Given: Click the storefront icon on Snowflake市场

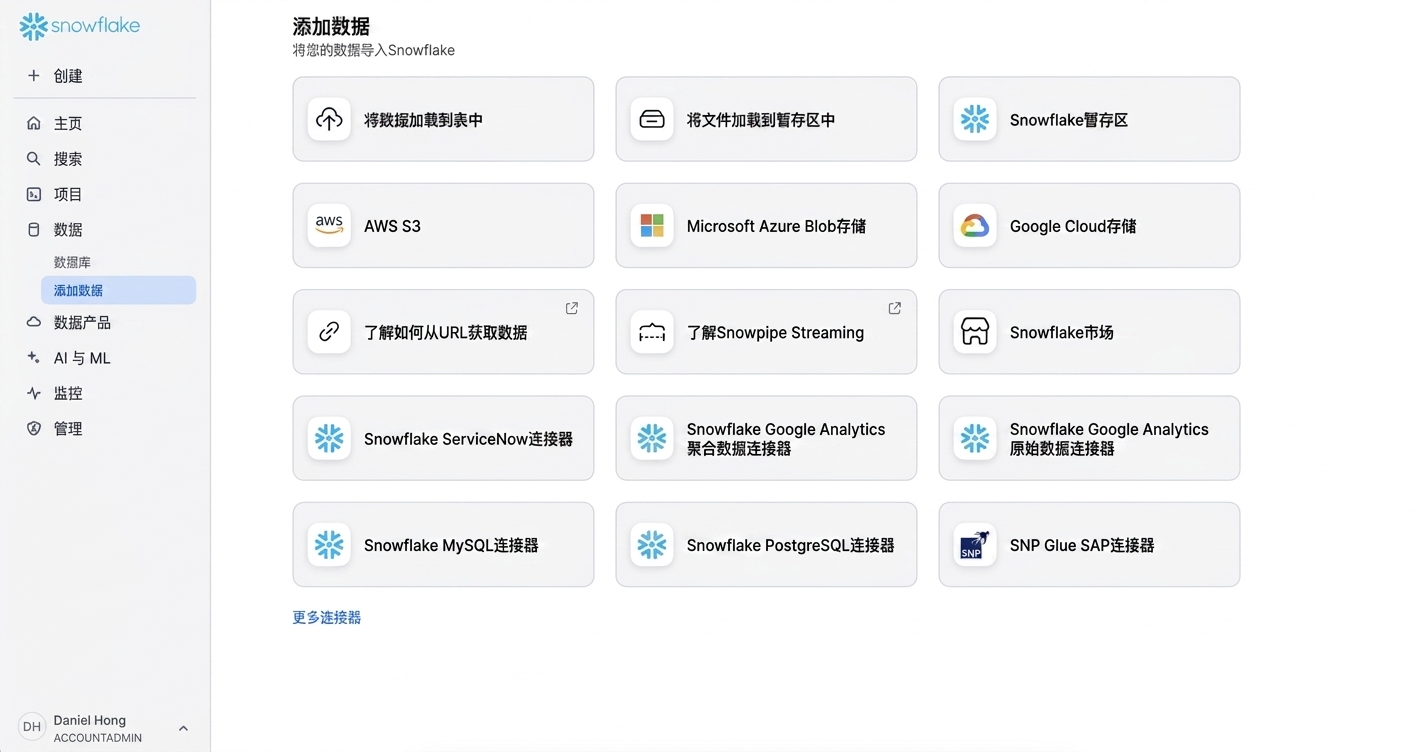Looking at the screenshot, I should (x=975, y=332).
